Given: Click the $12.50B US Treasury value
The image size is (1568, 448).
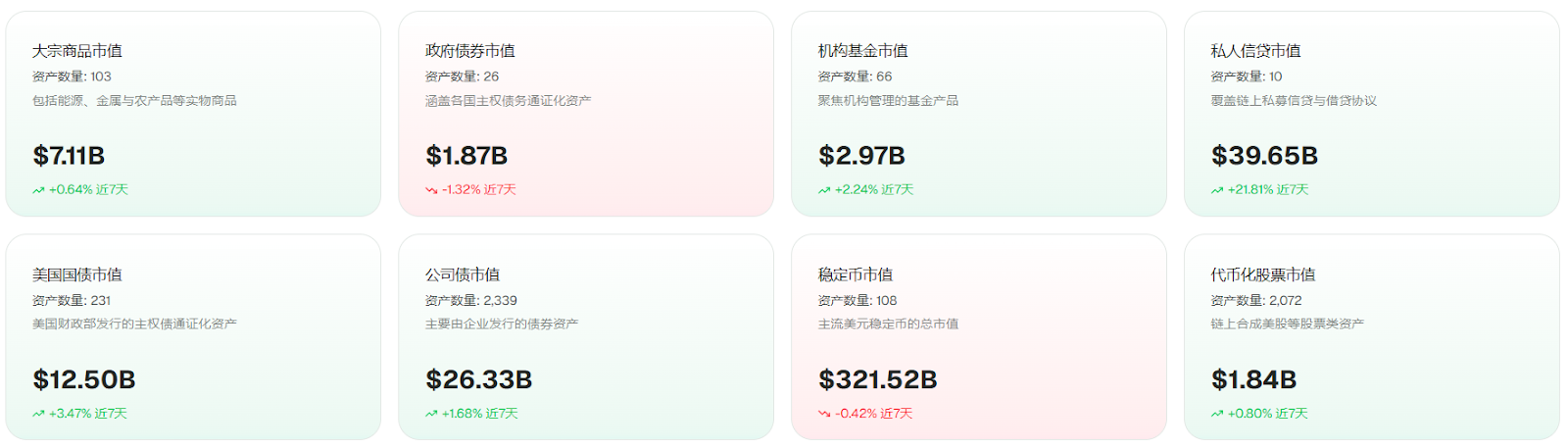Looking at the screenshot, I should [84, 379].
